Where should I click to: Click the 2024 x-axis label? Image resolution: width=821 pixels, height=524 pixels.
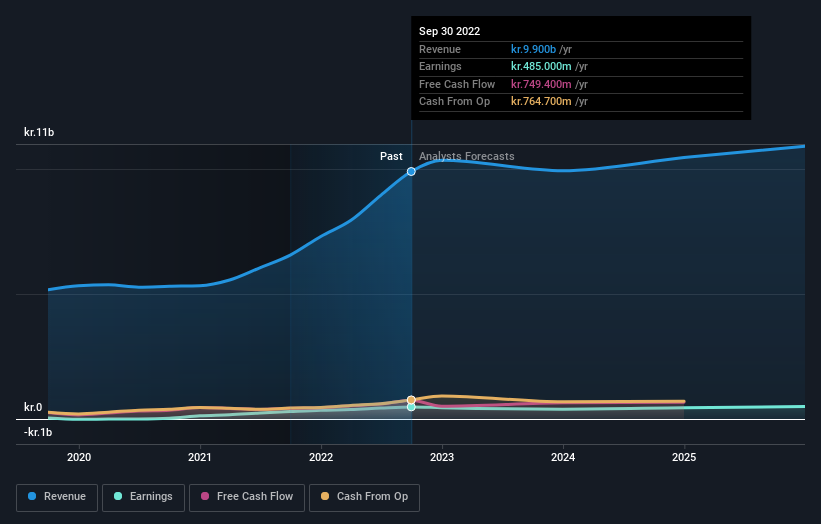pyautogui.click(x=563, y=458)
